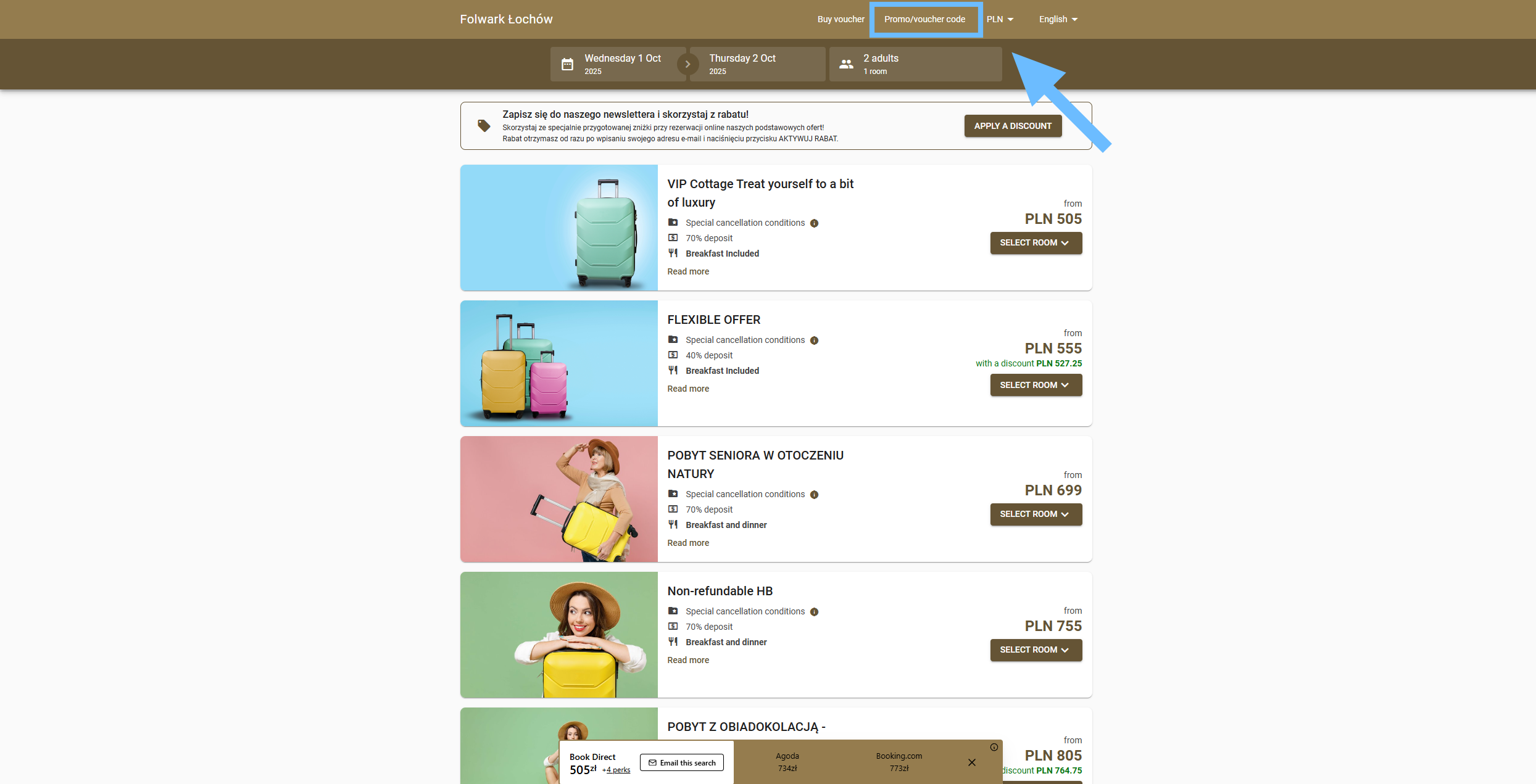Expand SELECT ROOM for FLEXIBLE OFFER
The image size is (1536, 784).
(1036, 385)
